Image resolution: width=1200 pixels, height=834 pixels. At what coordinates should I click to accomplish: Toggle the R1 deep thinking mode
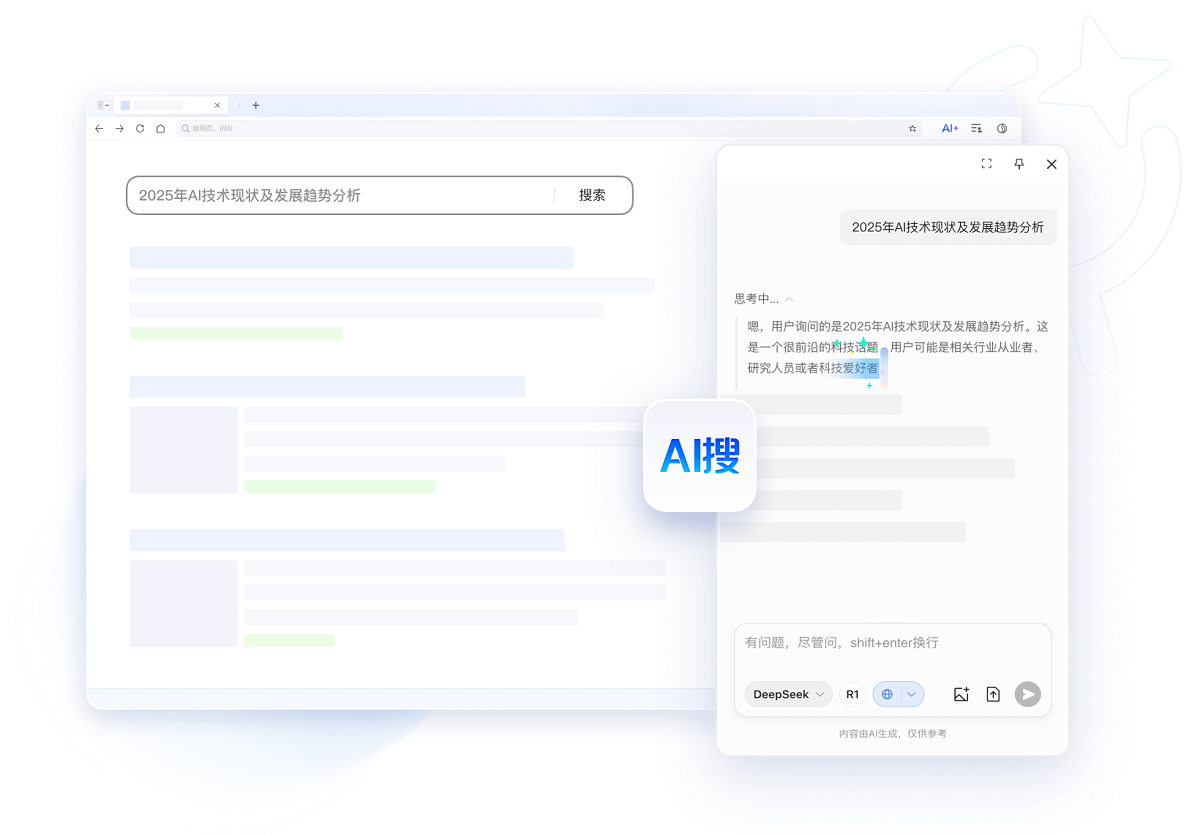click(x=852, y=694)
